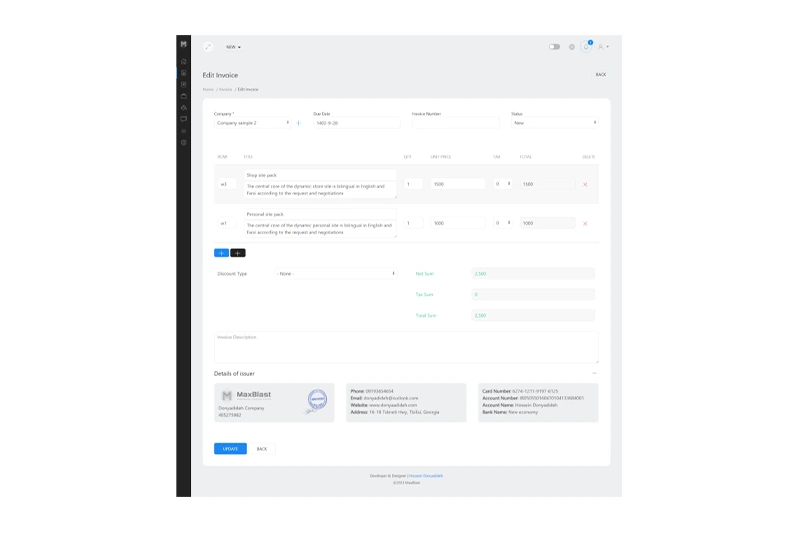Open the NEW menu in top bar
This screenshot has height=533, width=800.
pos(233,47)
